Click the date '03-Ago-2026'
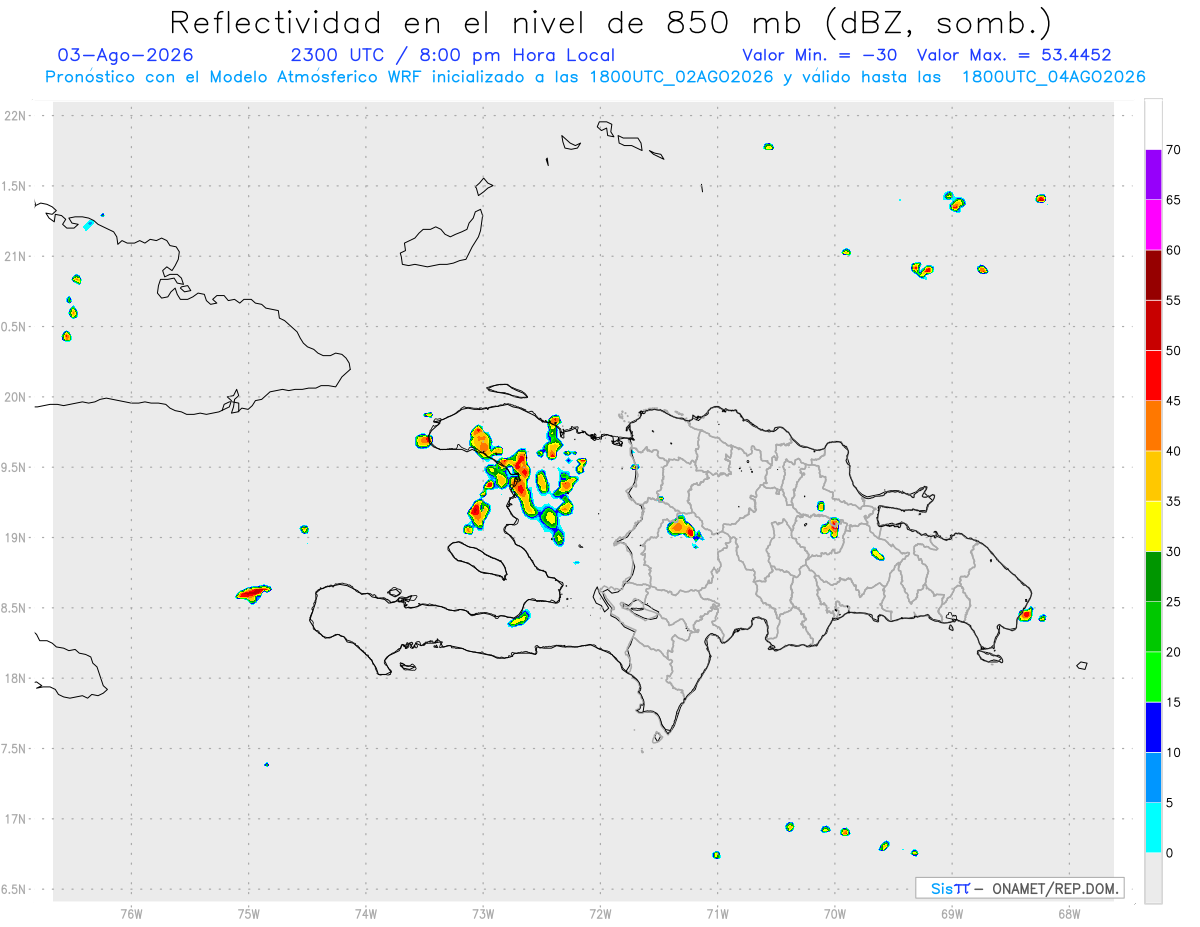This screenshot has height=927, width=1200. click(x=126, y=55)
